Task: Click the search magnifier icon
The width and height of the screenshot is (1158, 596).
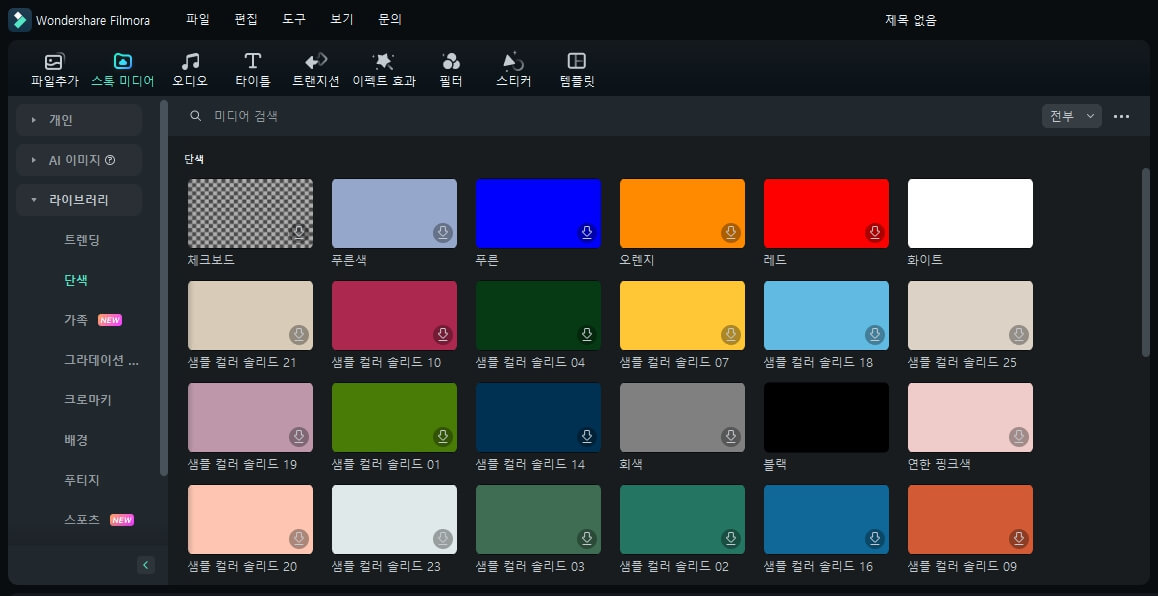Action: [196, 116]
